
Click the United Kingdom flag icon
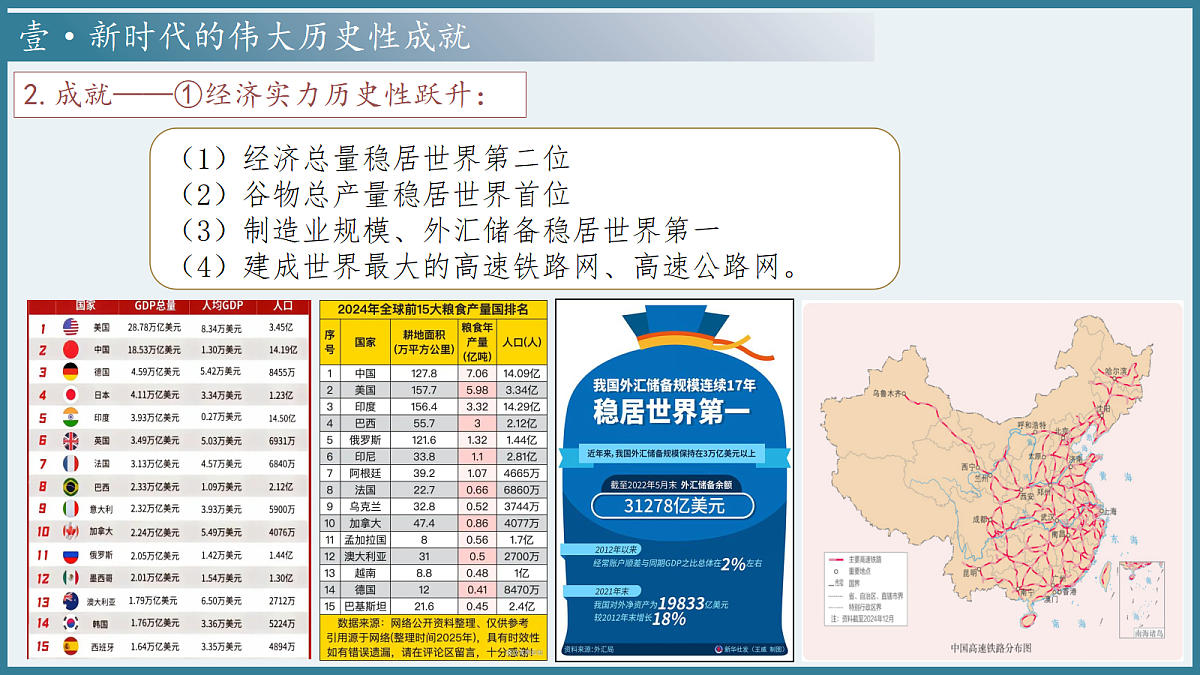pyautogui.click(x=71, y=440)
